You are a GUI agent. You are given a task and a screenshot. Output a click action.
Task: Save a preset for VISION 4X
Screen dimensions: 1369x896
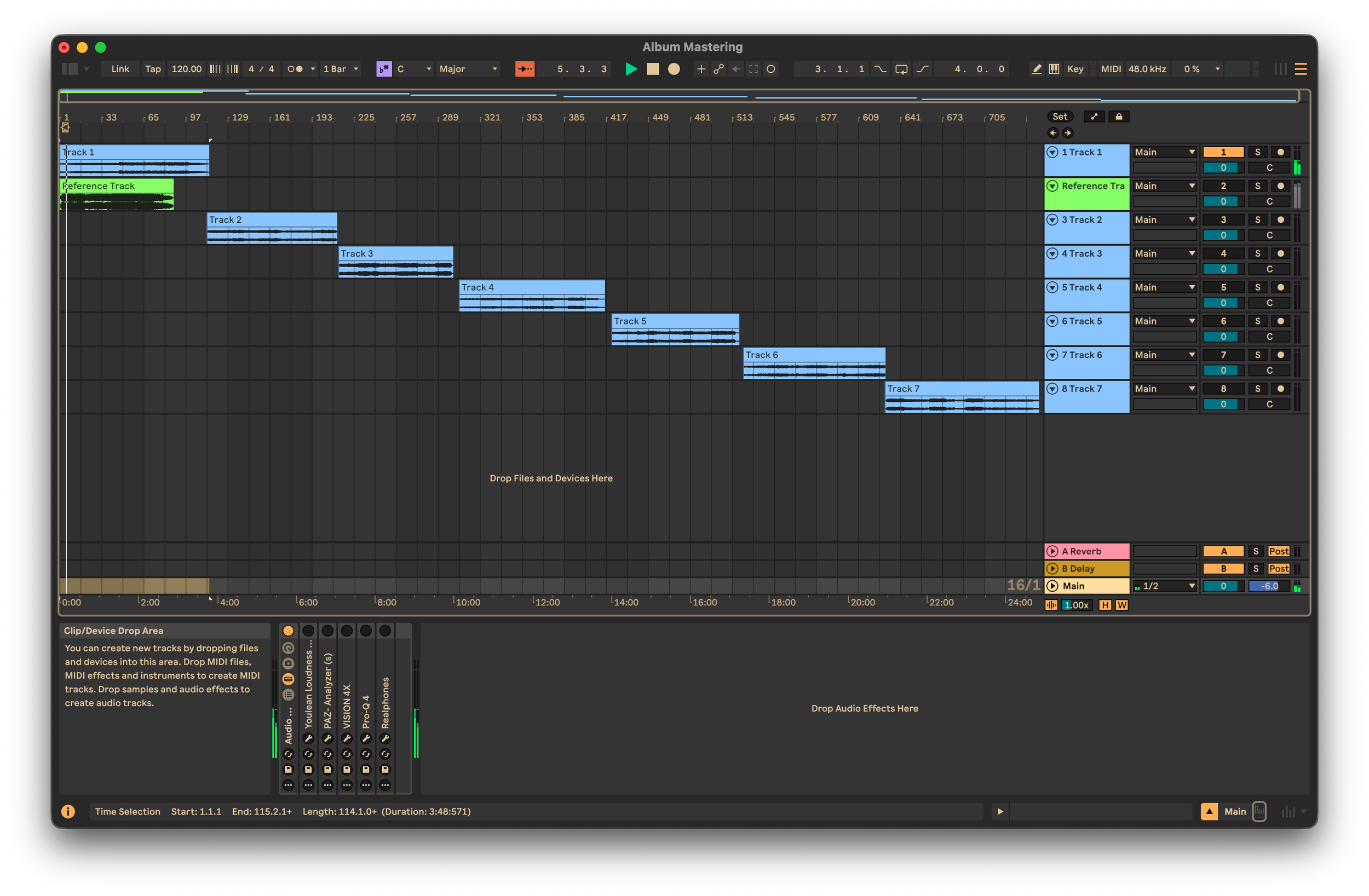pos(347,770)
